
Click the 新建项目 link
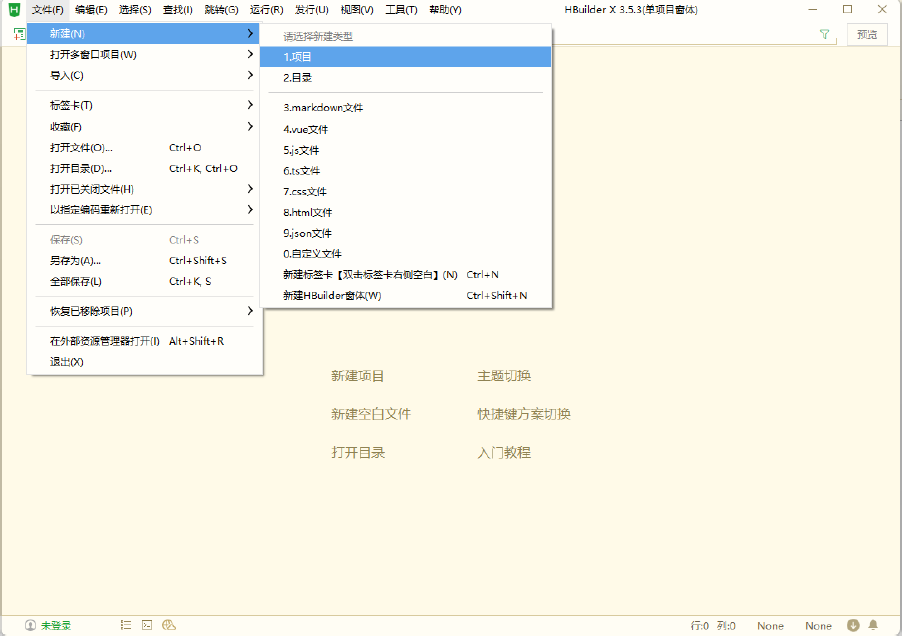[x=357, y=376]
